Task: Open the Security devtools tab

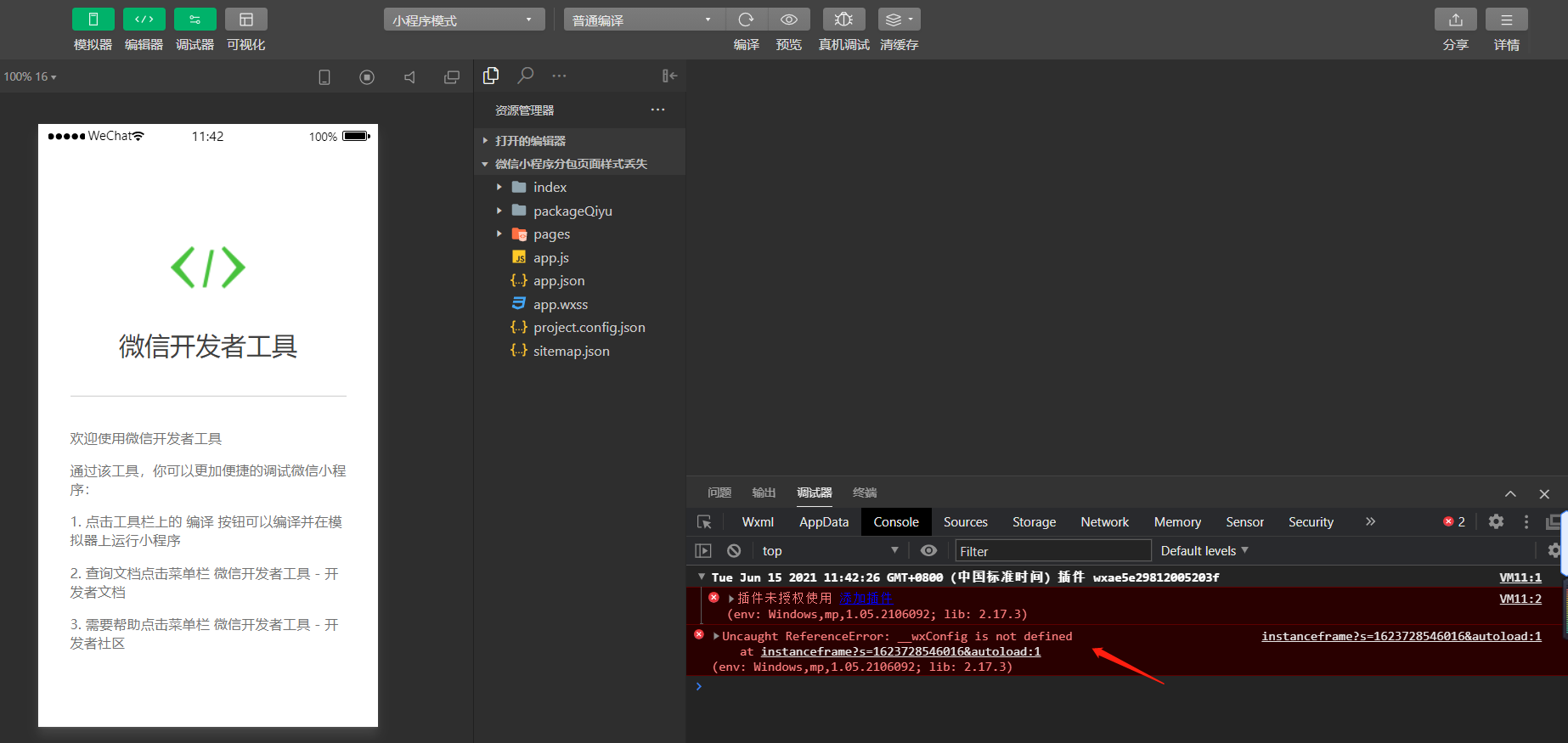Action: tap(1311, 522)
